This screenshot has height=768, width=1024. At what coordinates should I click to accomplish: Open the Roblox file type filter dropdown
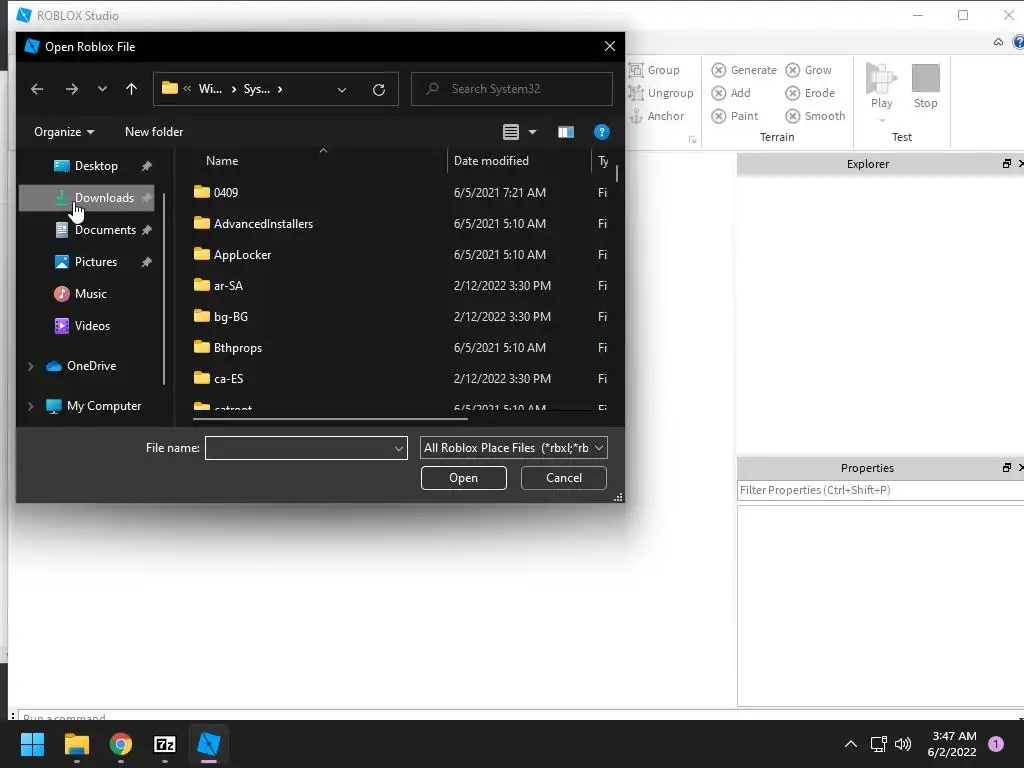513,448
